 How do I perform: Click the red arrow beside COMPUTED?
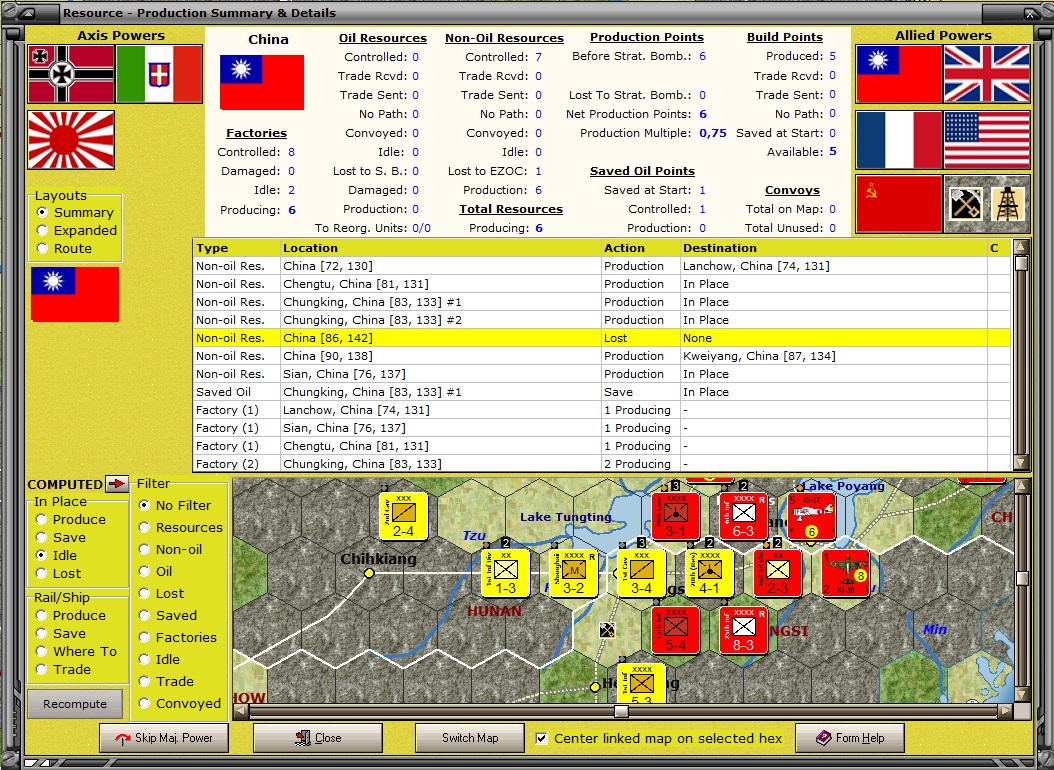tap(117, 484)
